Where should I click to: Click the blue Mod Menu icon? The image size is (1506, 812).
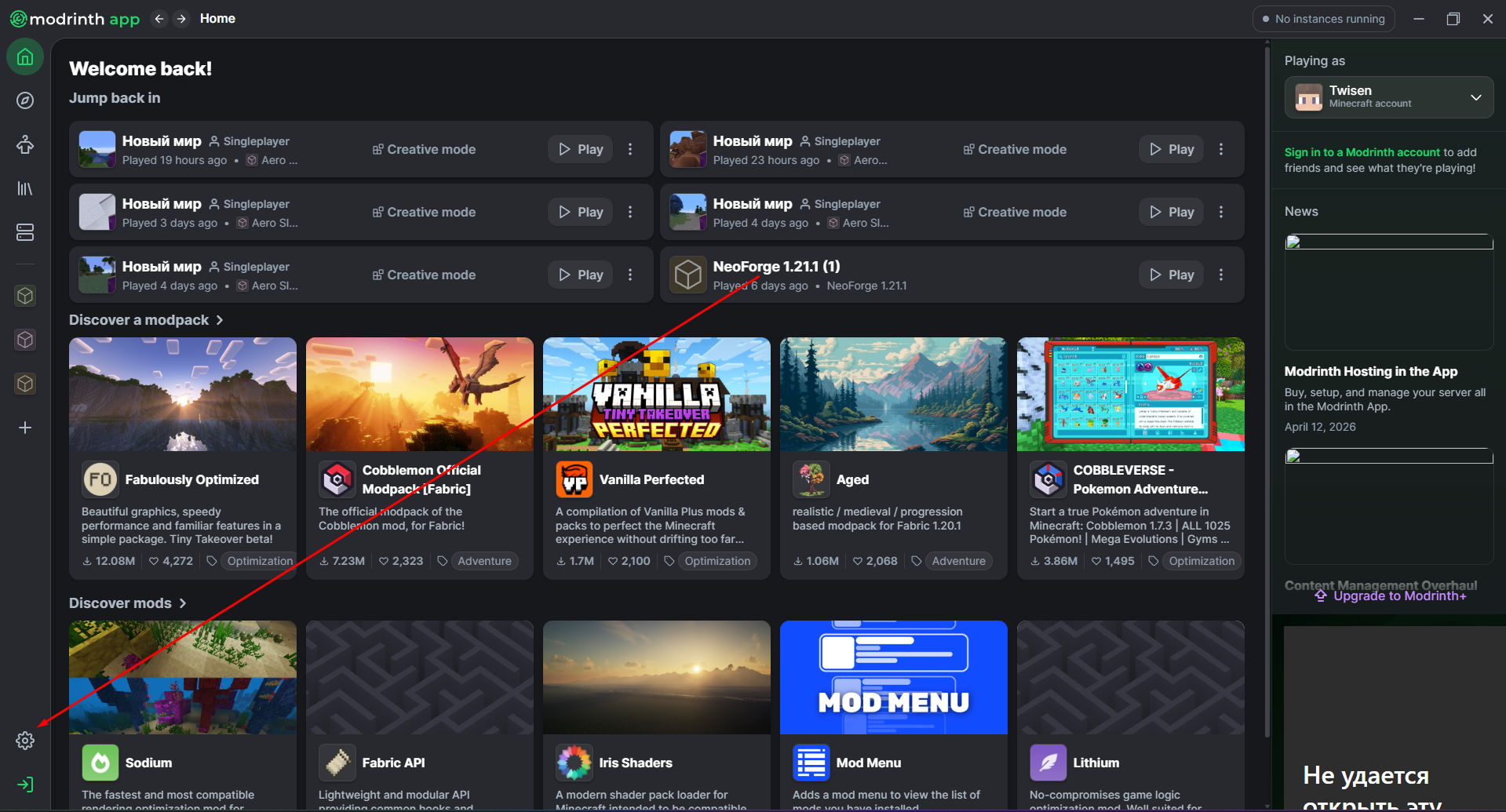[811, 763]
